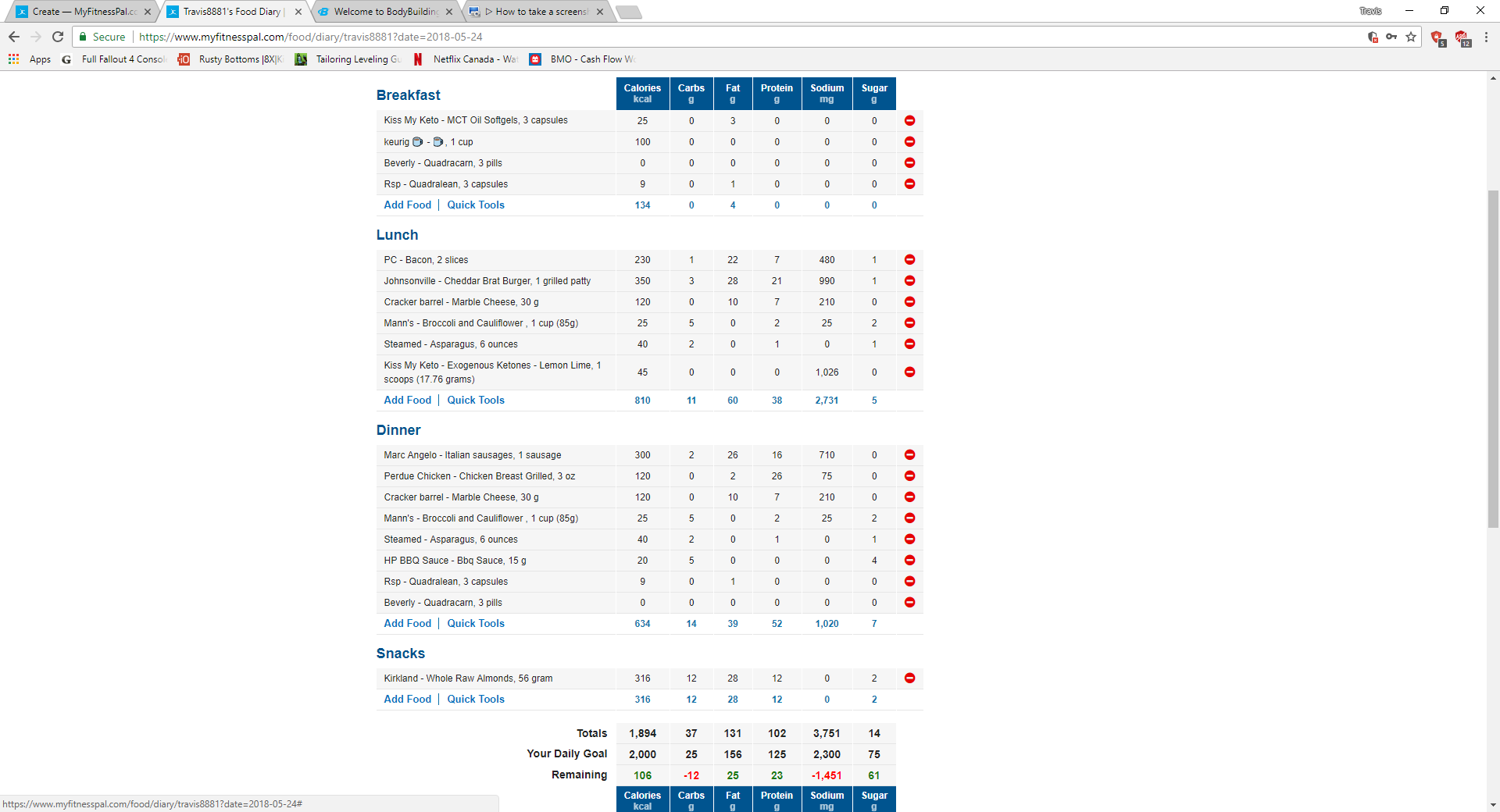The image size is (1500, 812).
Task: Delete dinner Mann's Broccoli and Cauliflower entry
Action: [909, 518]
